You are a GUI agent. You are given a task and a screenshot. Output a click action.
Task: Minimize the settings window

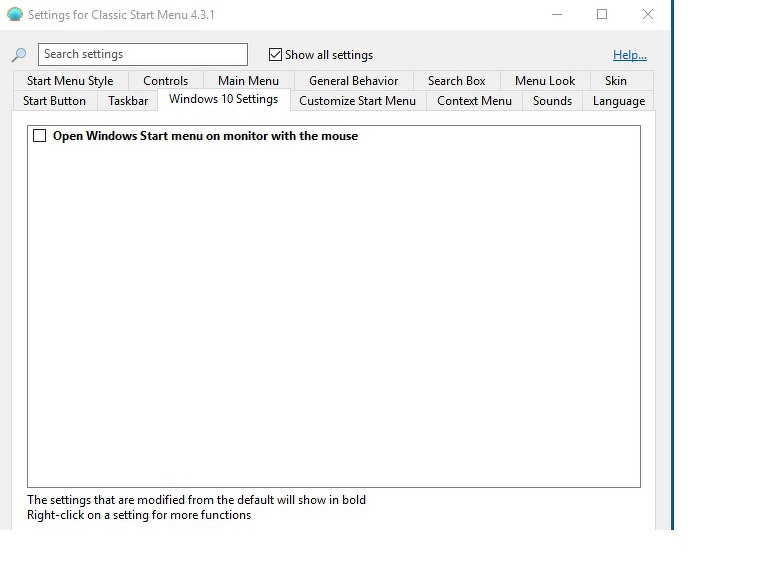coord(557,14)
